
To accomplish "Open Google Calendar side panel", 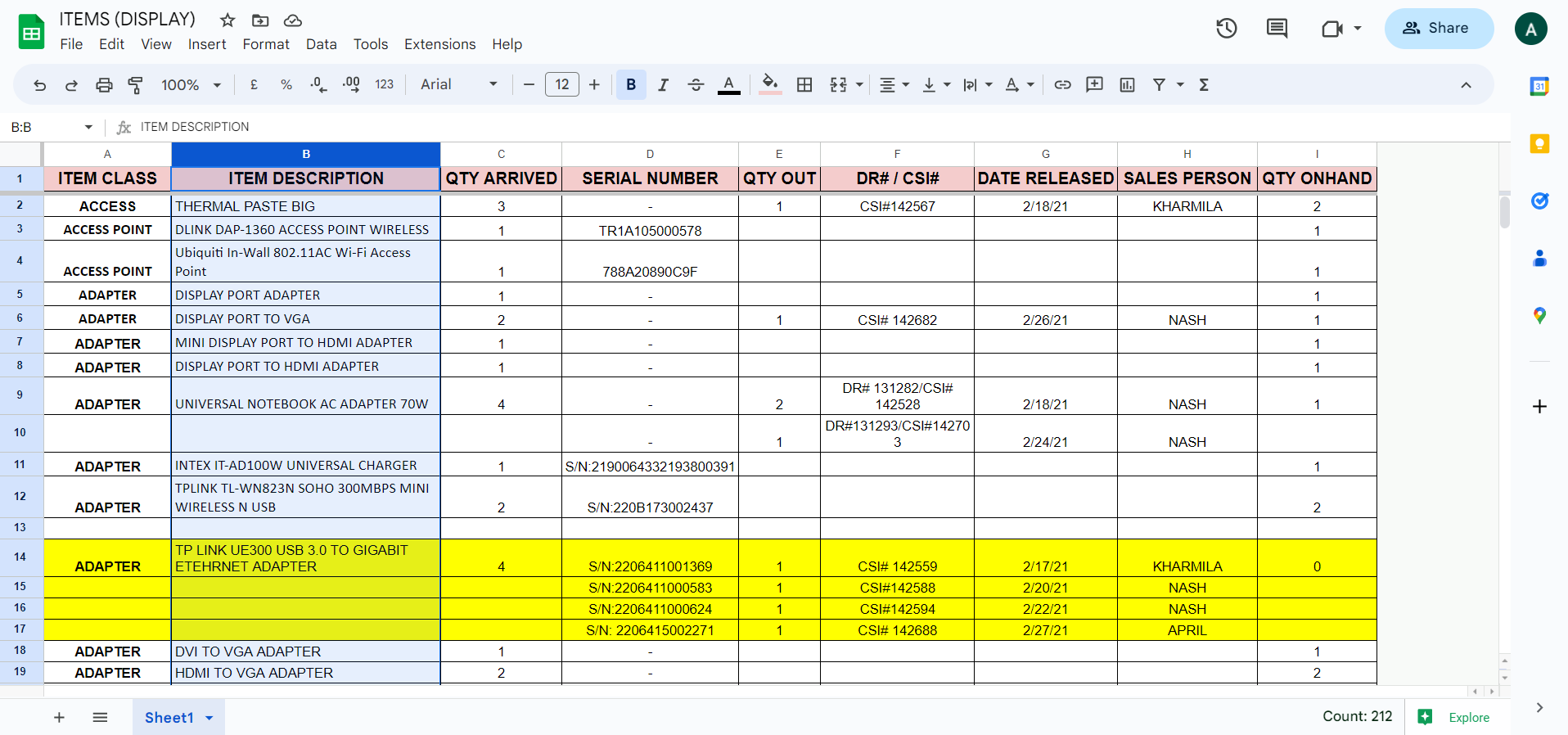I will pyautogui.click(x=1539, y=86).
